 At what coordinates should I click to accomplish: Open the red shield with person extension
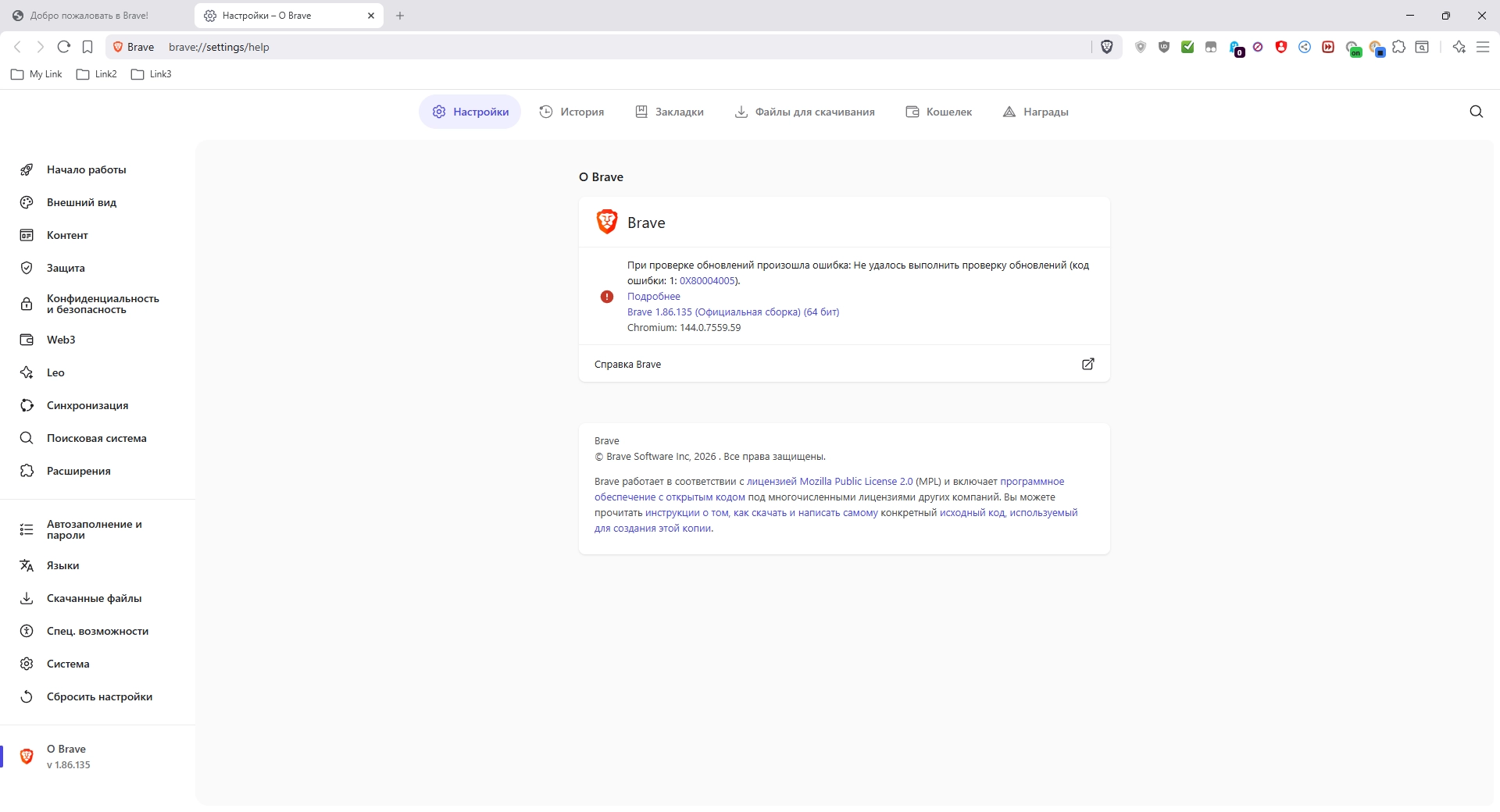[x=1281, y=47]
